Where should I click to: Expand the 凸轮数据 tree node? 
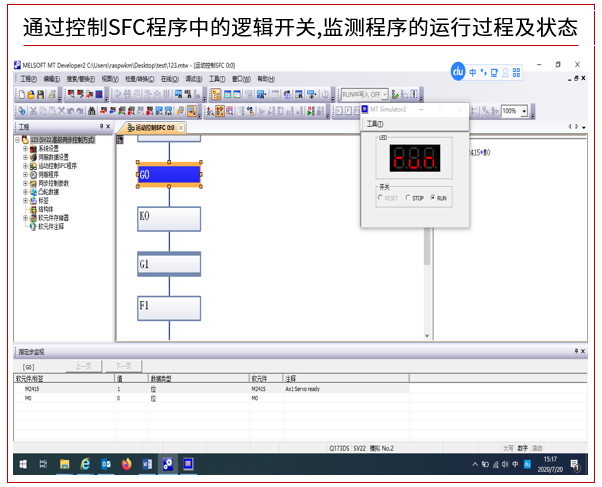pyautogui.click(x=25, y=192)
